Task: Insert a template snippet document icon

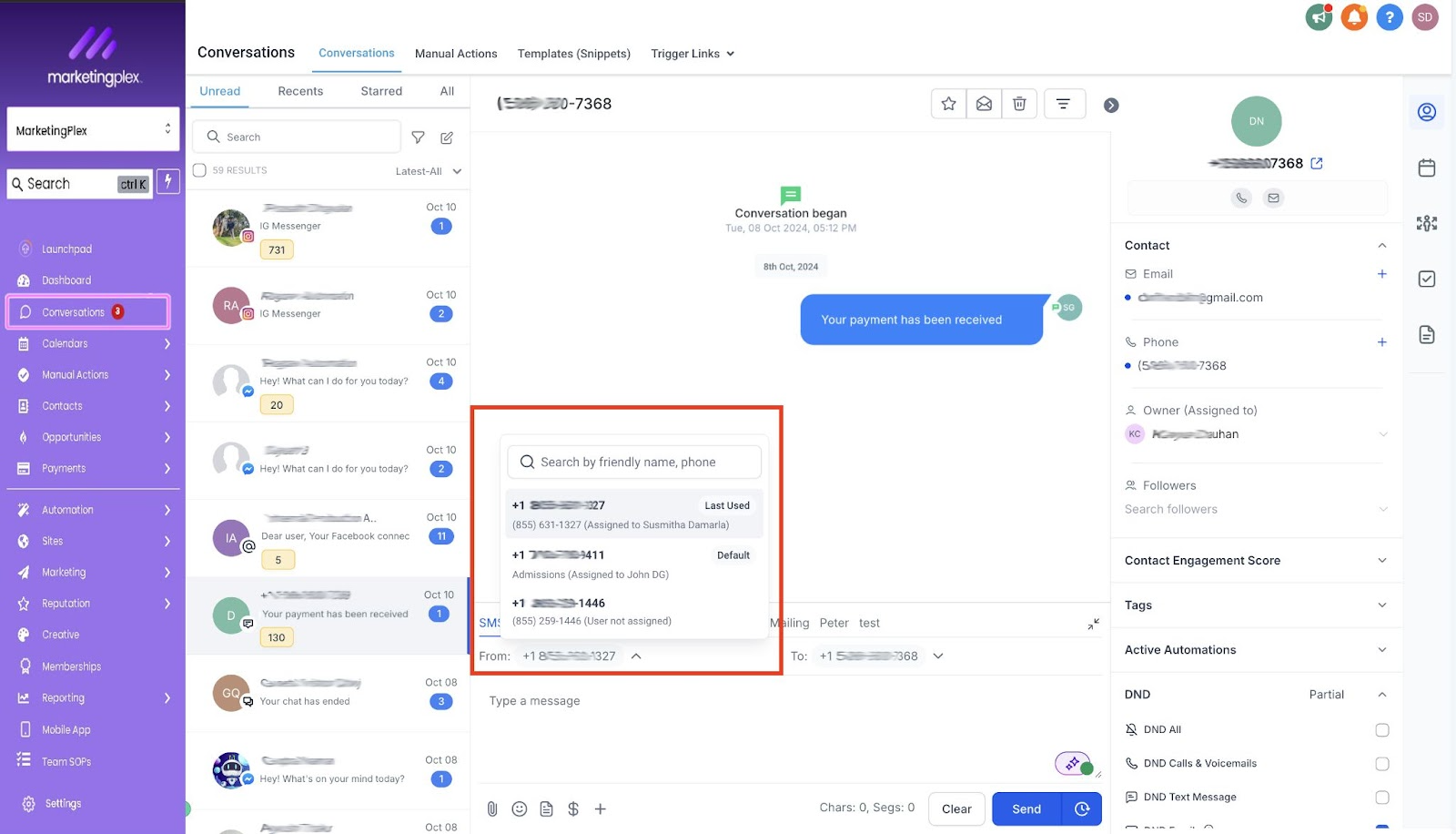Action: (x=546, y=809)
